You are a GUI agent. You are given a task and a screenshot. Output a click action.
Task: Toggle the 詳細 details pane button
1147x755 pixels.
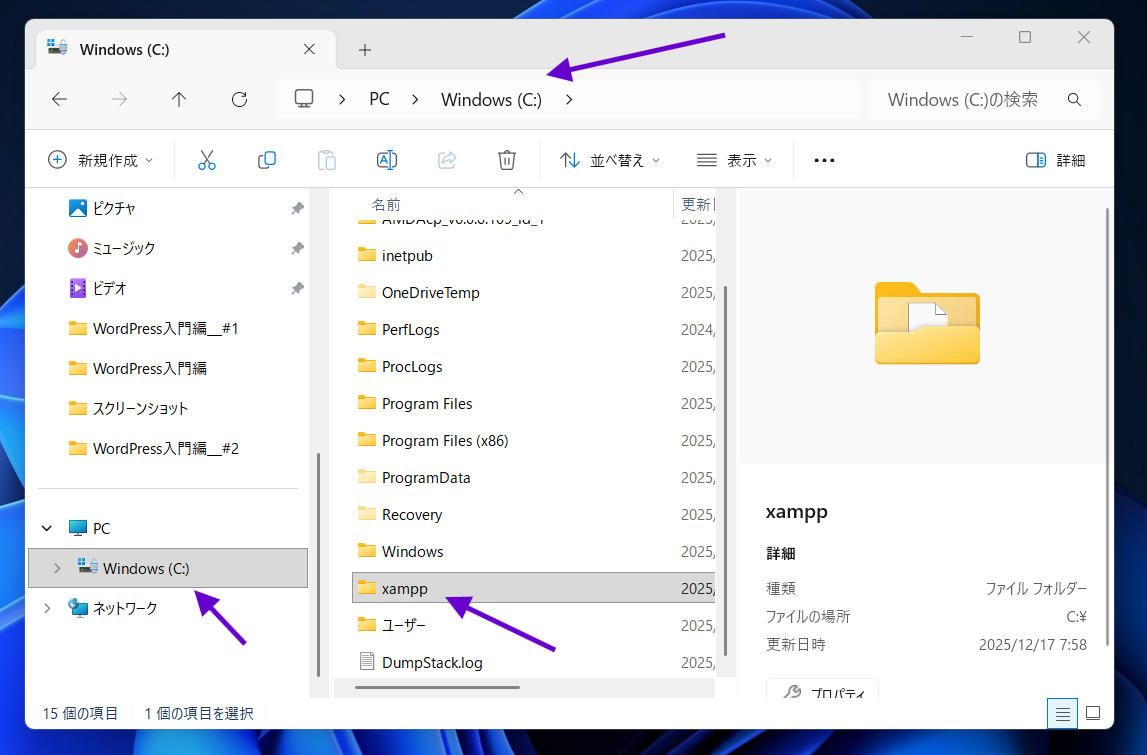point(1056,160)
